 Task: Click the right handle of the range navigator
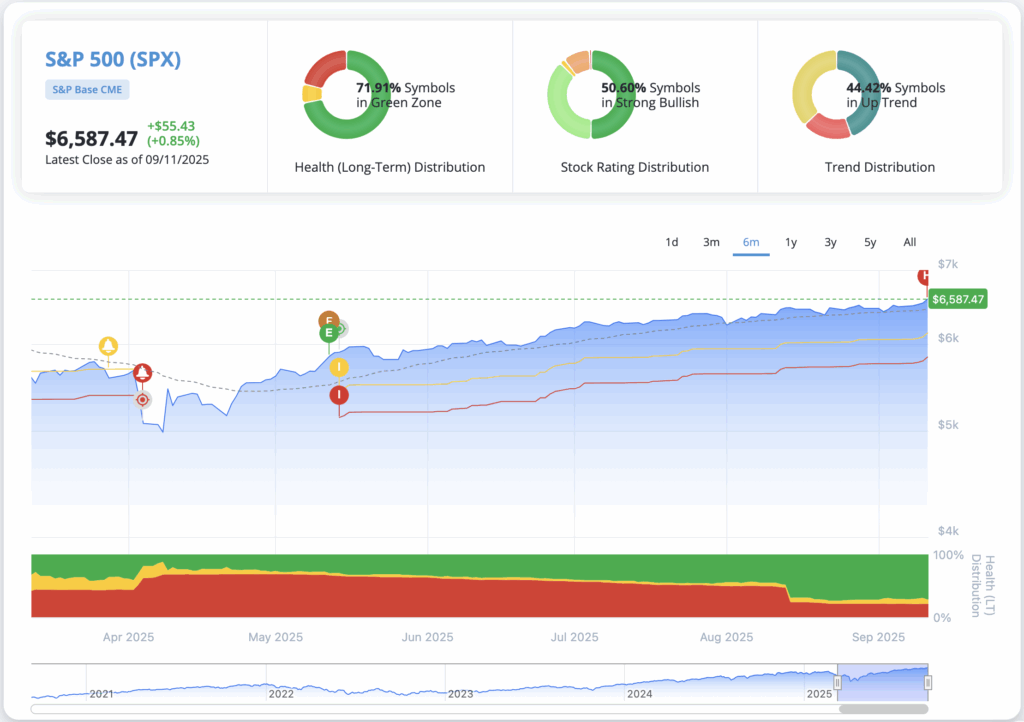[x=928, y=682]
